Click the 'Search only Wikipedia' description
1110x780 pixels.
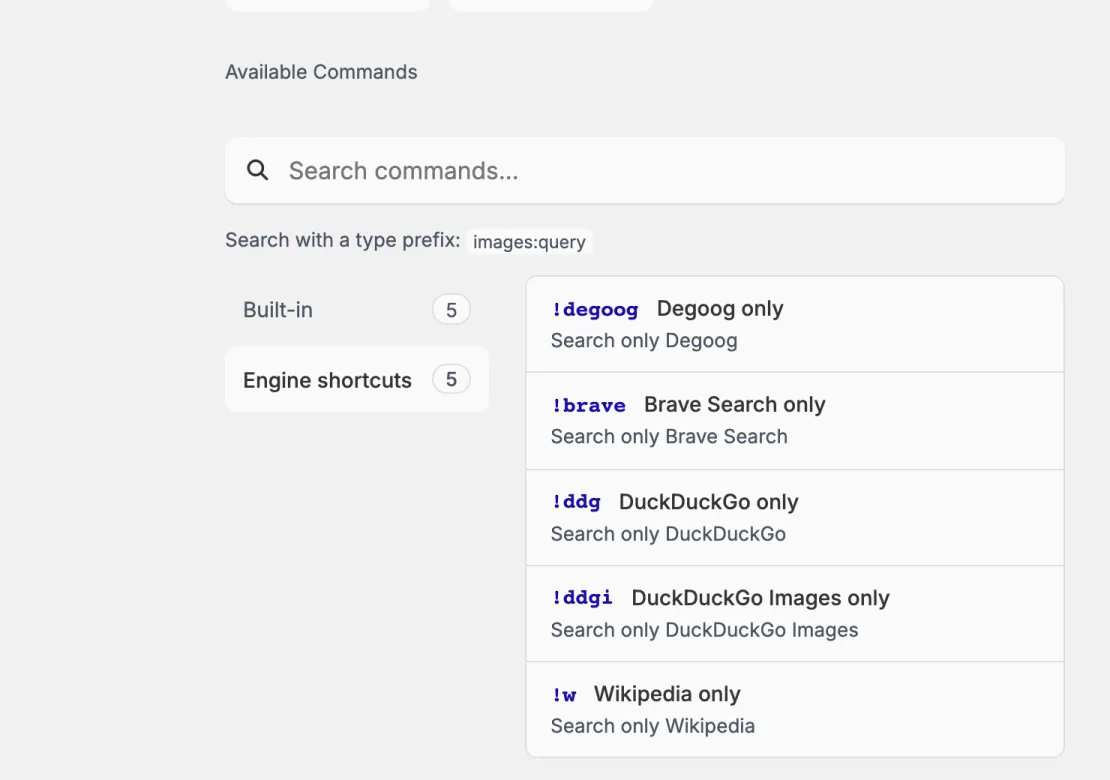coord(653,726)
